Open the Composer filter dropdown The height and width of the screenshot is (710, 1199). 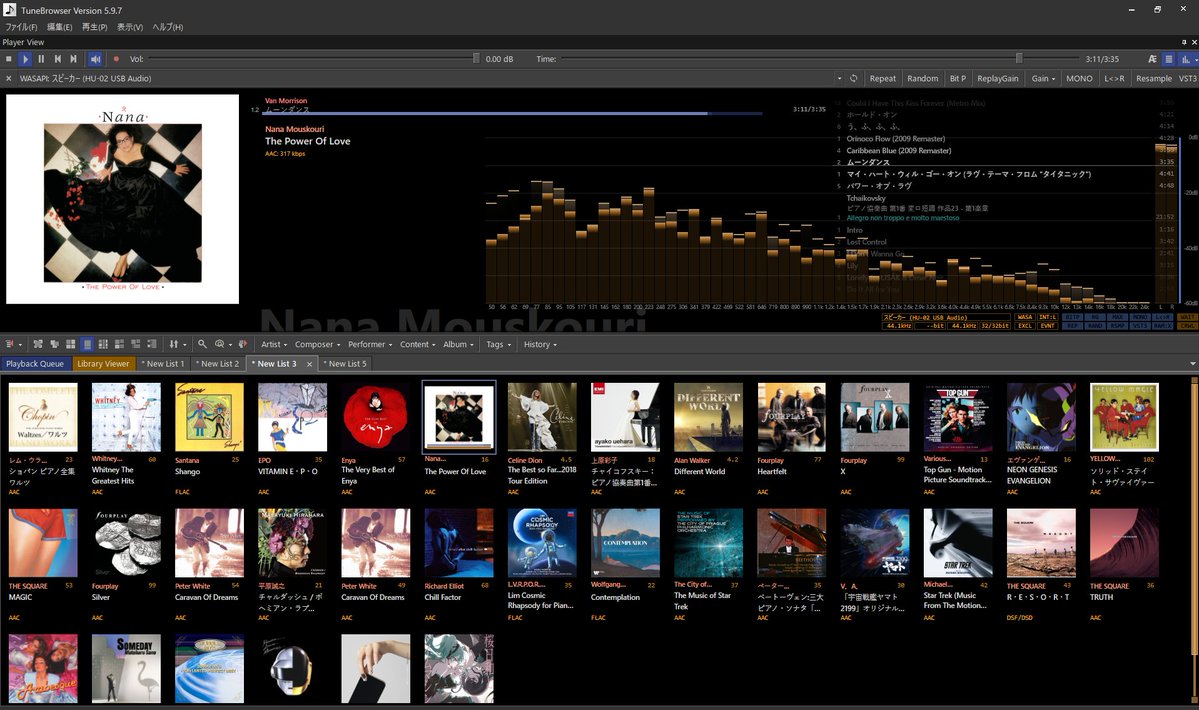[317, 345]
